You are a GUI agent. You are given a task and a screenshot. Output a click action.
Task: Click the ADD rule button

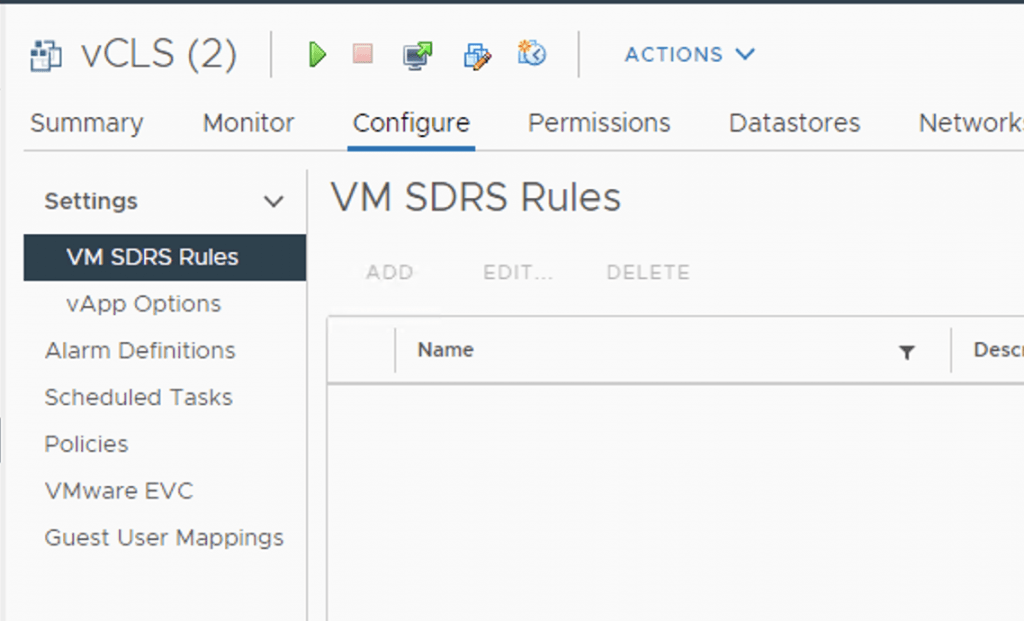click(389, 272)
